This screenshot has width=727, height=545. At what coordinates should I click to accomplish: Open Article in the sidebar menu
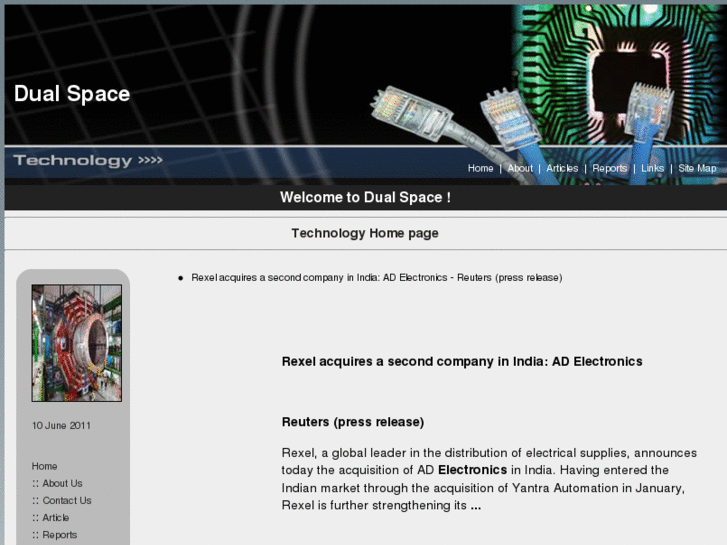tap(56, 518)
